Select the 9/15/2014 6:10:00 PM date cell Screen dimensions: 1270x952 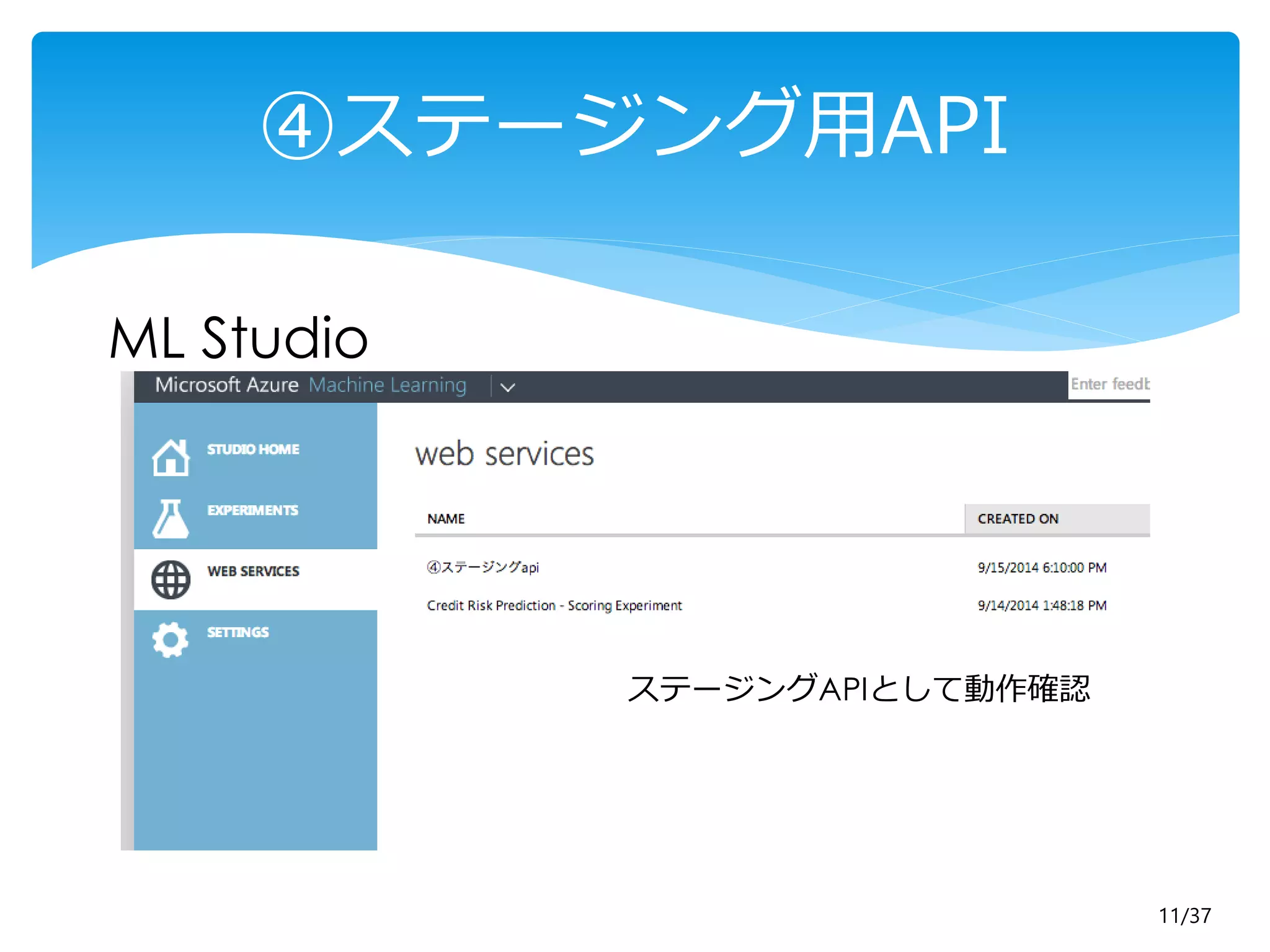pyautogui.click(x=1042, y=568)
